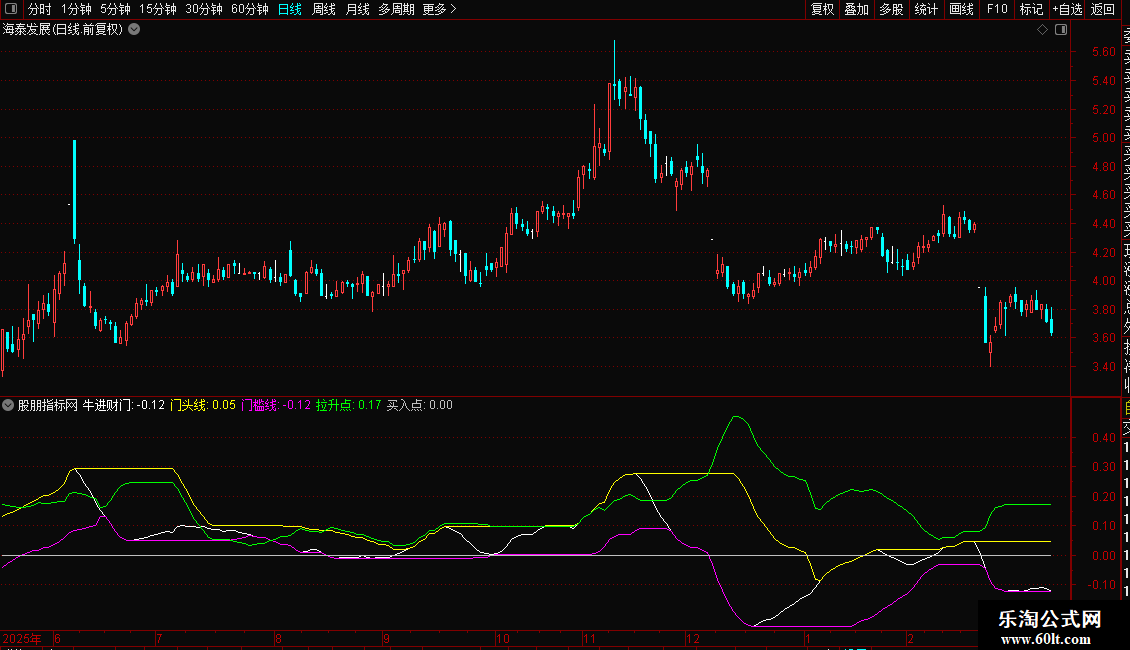1130x650 pixels.
Task: Open the 统计 statistics tool
Action: point(926,9)
